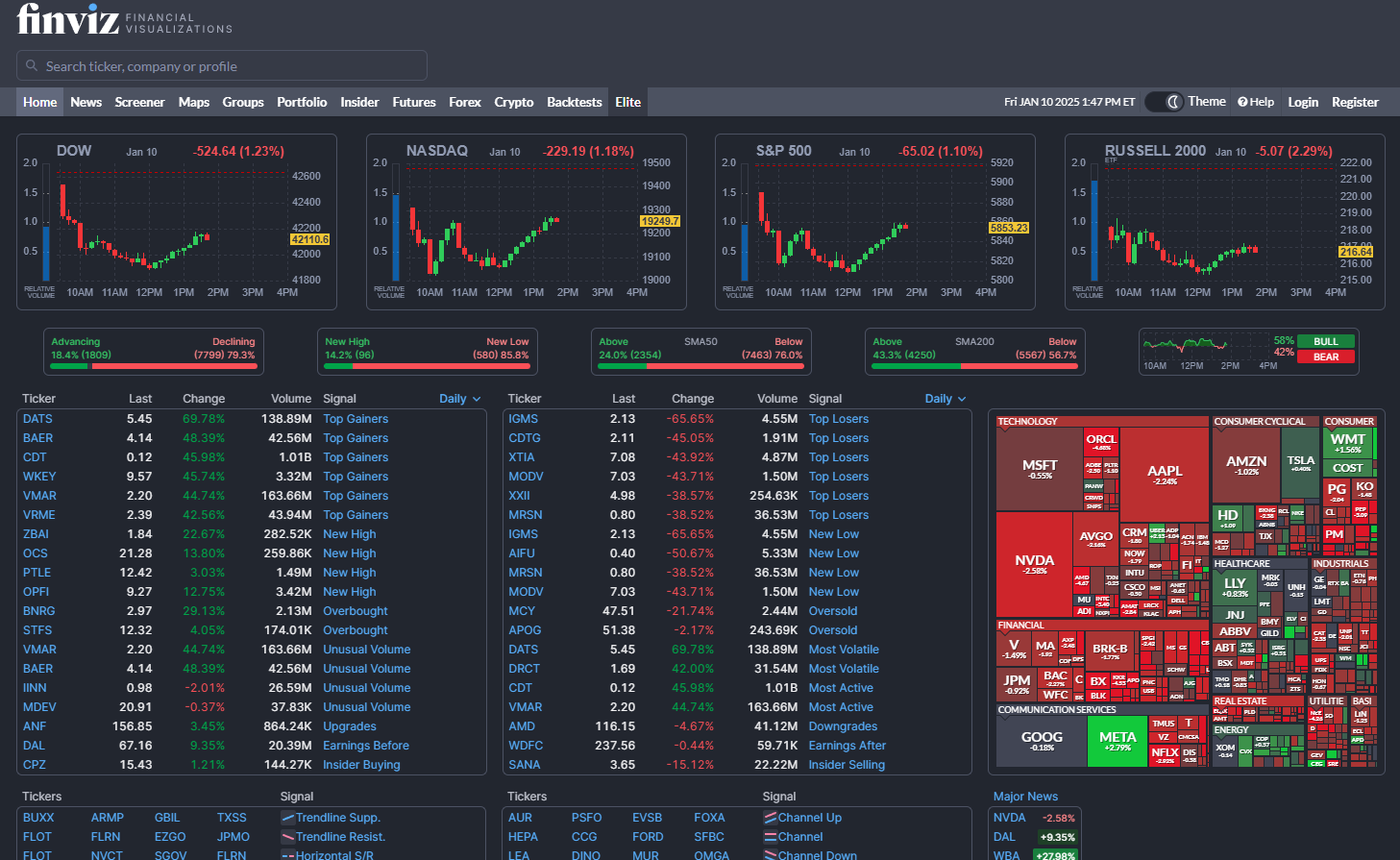The height and width of the screenshot is (860, 1400).
Task: Open the Insider menu item
Action: (x=359, y=102)
